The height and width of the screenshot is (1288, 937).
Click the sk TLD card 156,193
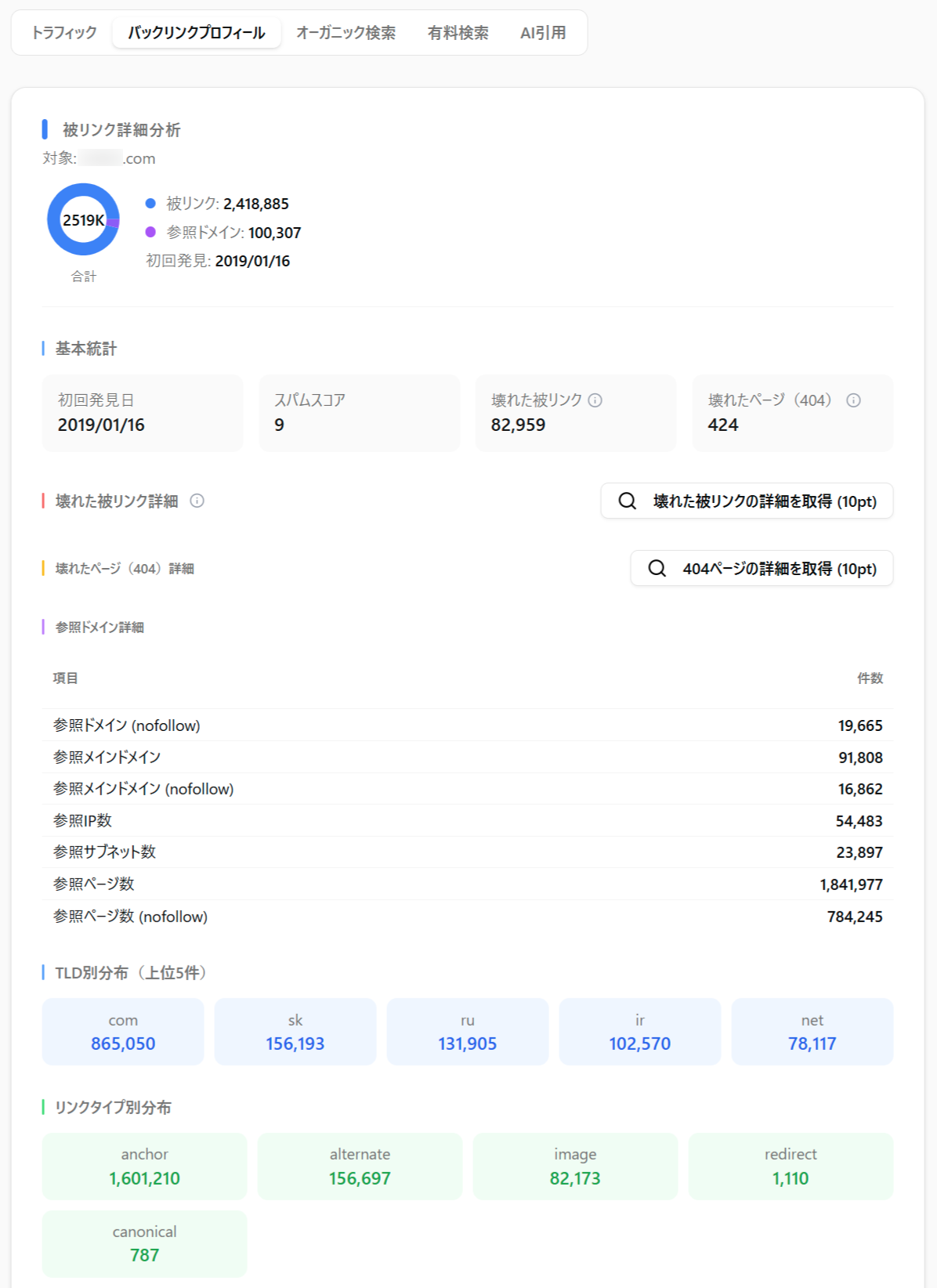pos(295,1032)
